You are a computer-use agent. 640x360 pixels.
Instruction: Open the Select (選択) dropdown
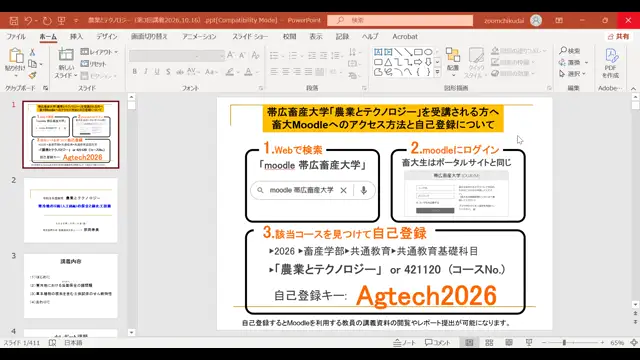pos(573,74)
